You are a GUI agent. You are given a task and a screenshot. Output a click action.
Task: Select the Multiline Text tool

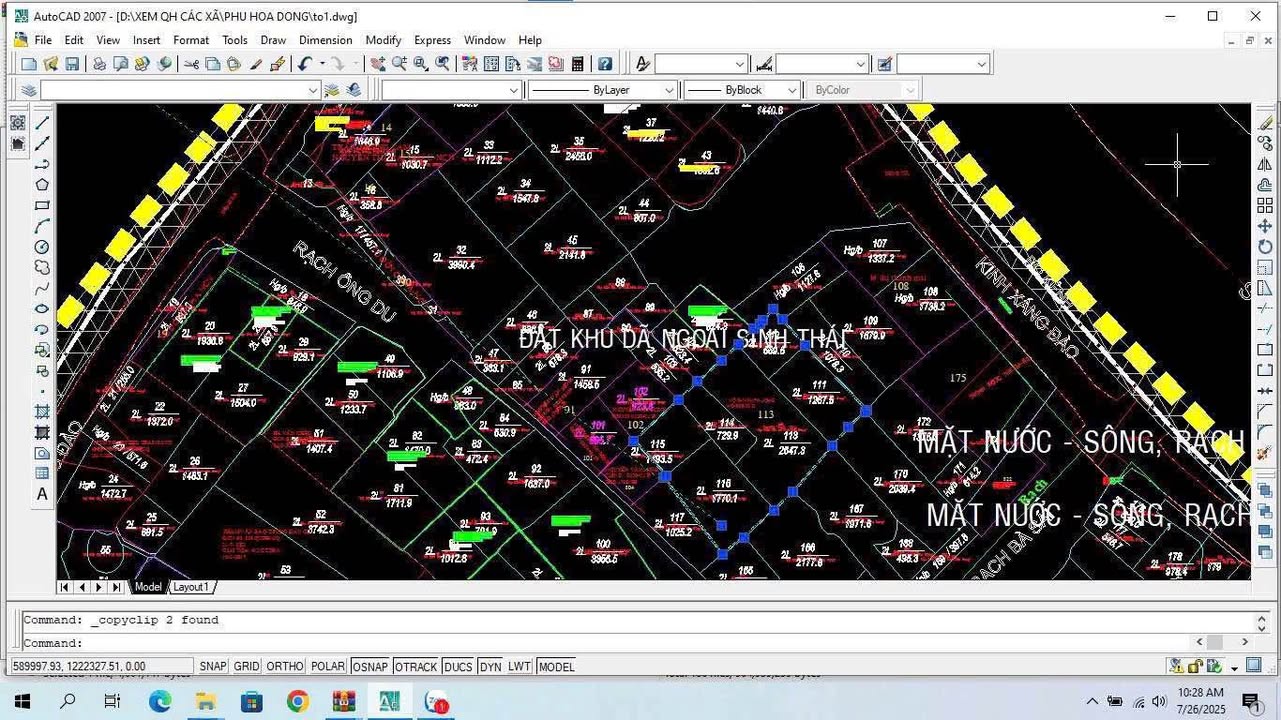point(42,492)
